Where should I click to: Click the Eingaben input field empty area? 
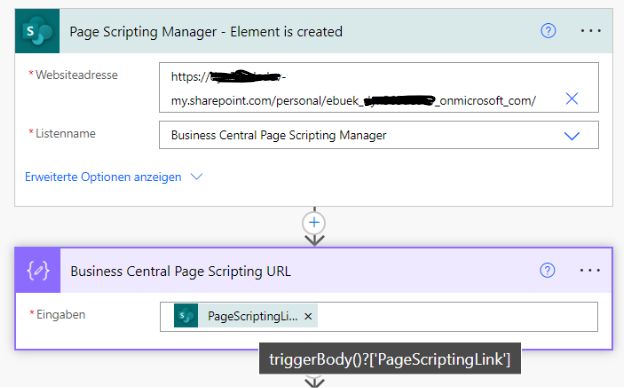(458, 317)
